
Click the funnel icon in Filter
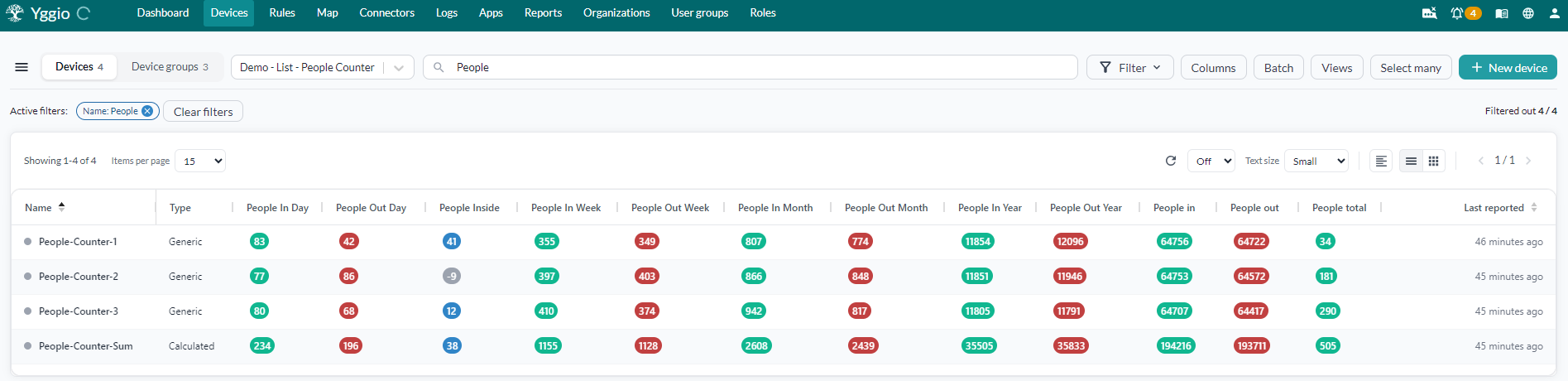[1105, 68]
